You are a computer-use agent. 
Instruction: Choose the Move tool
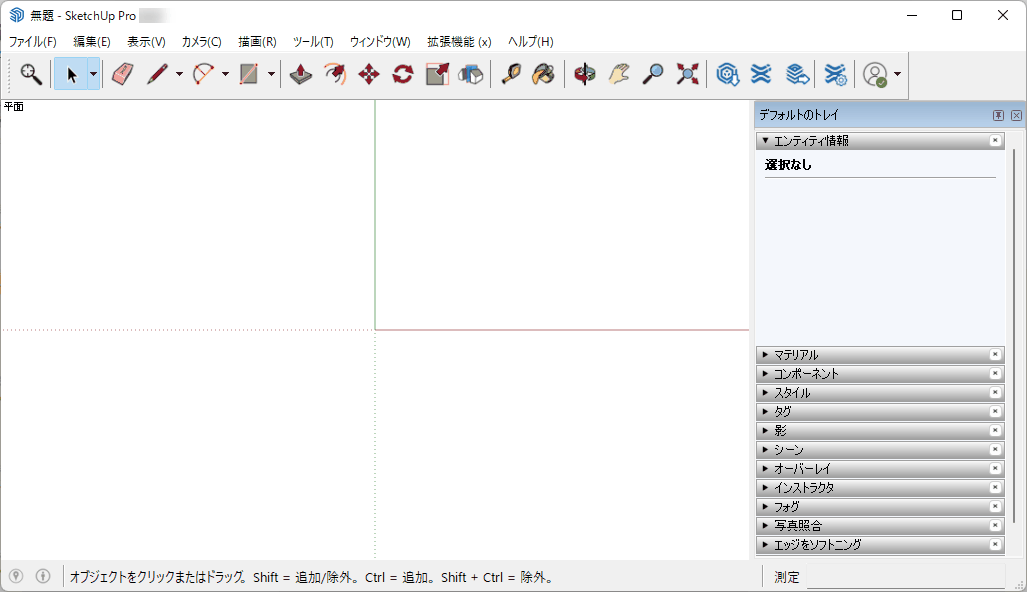[369, 74]
